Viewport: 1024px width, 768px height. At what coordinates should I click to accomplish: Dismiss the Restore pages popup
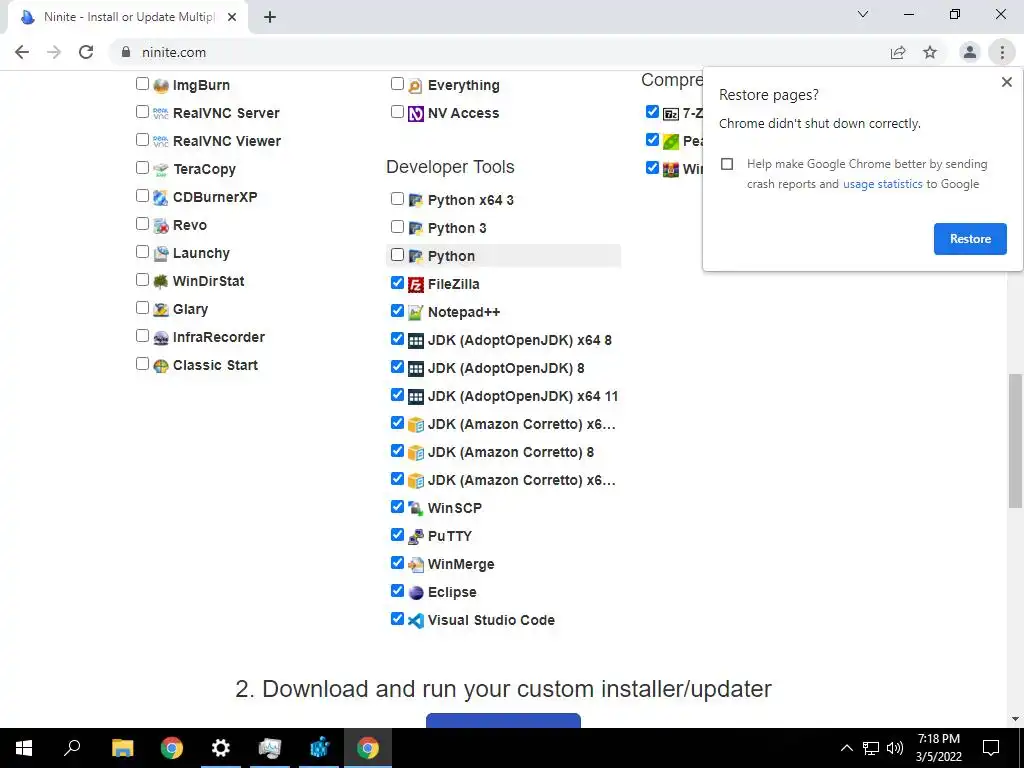1006,82
